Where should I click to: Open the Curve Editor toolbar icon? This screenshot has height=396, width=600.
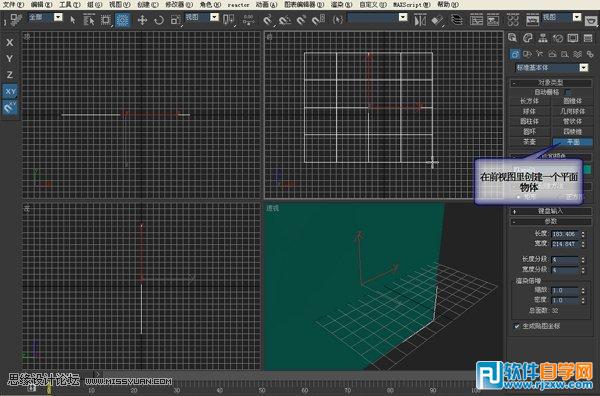pos(476,19)
